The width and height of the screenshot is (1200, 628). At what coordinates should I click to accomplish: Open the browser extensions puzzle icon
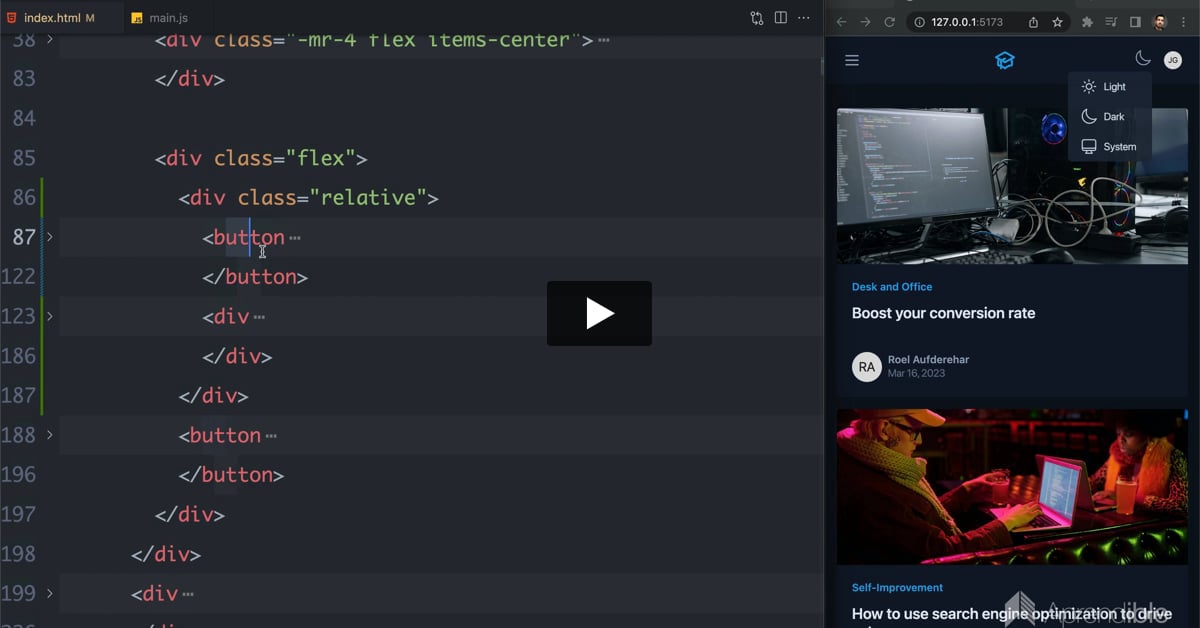coord(1088,22)
